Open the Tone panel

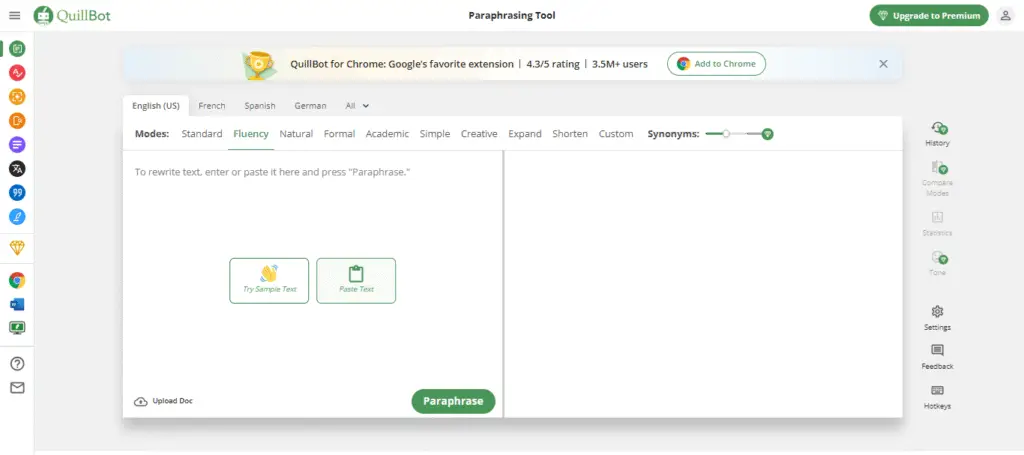click(x=937, y=263)
